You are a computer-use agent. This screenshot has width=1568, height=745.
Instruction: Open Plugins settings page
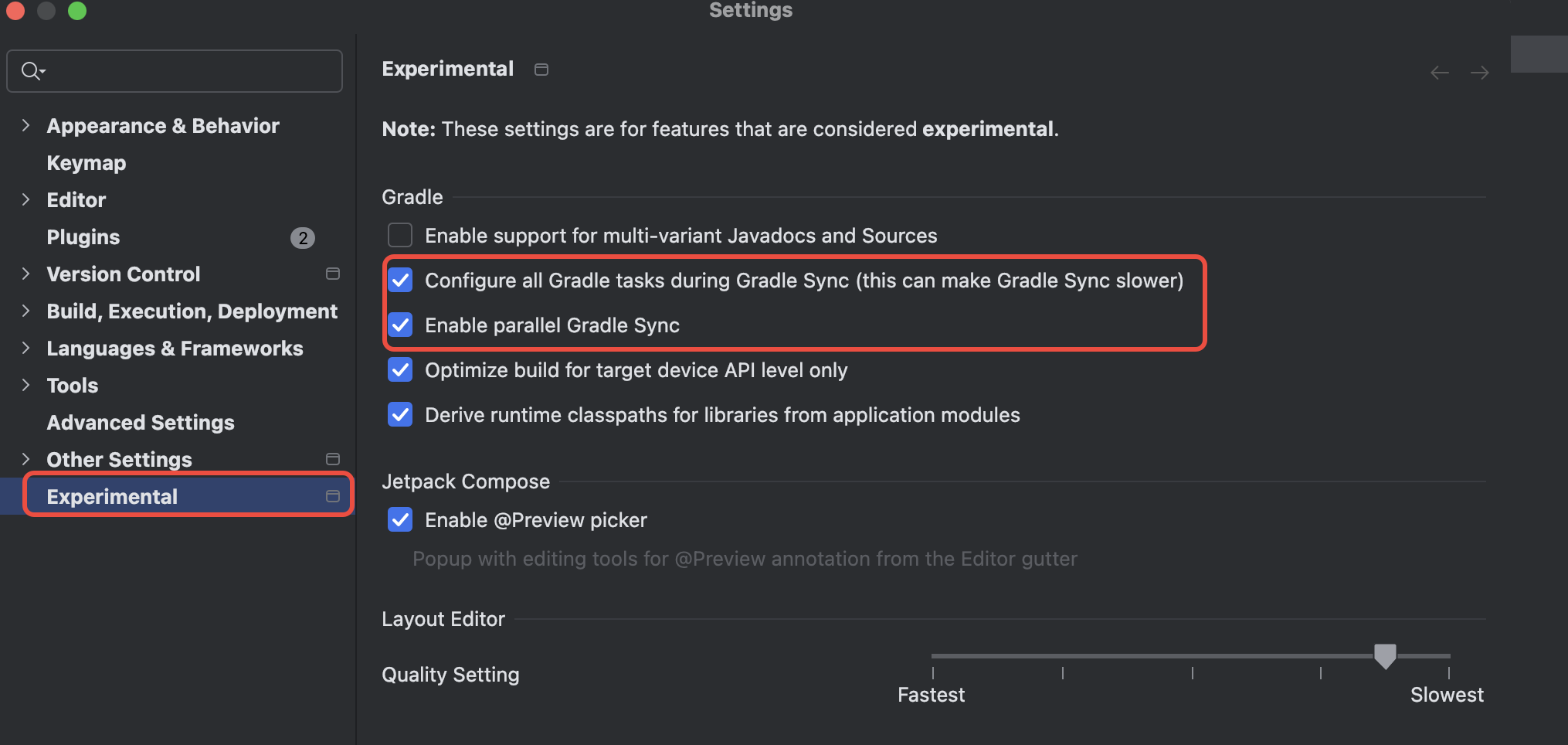(x=83, y=237)
